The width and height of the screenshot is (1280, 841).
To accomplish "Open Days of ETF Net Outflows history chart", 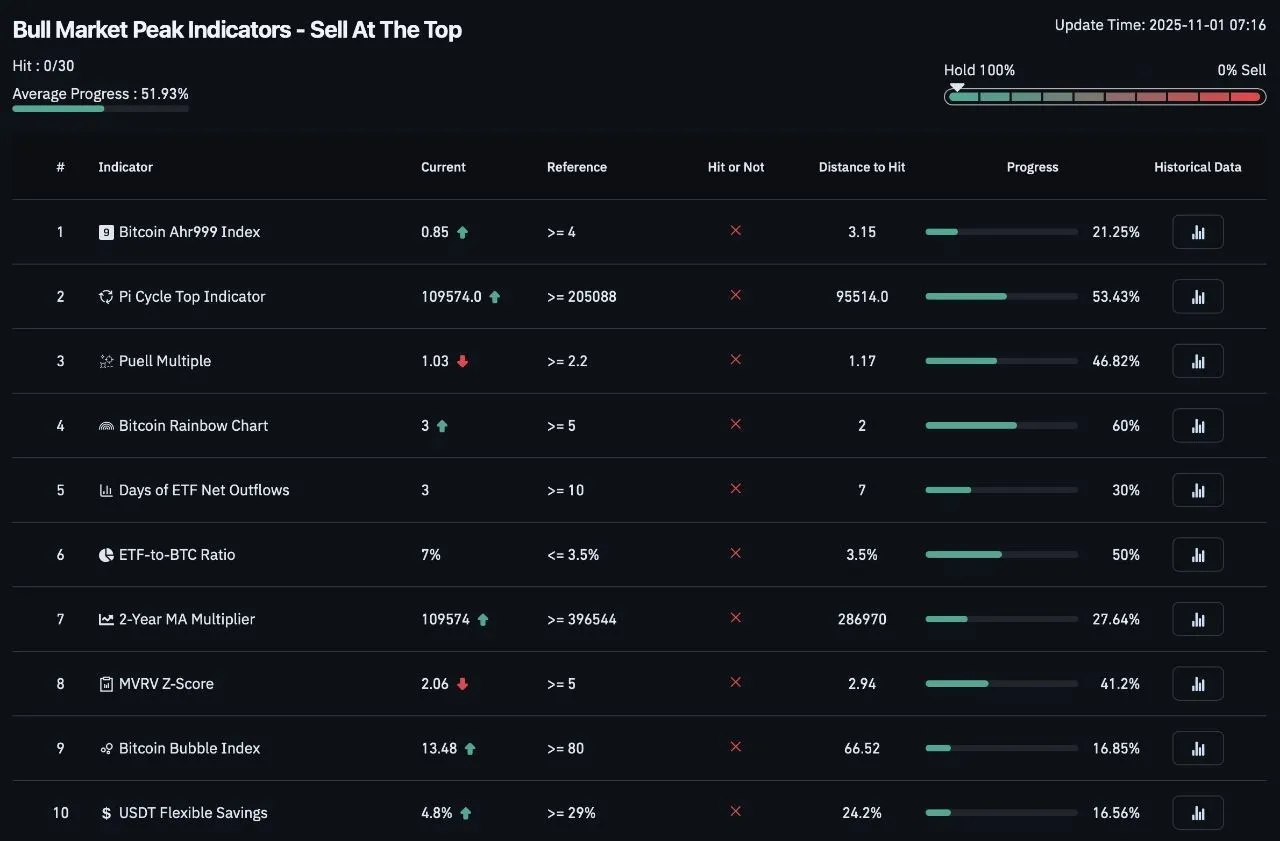I will click(x=1197, y=490).
